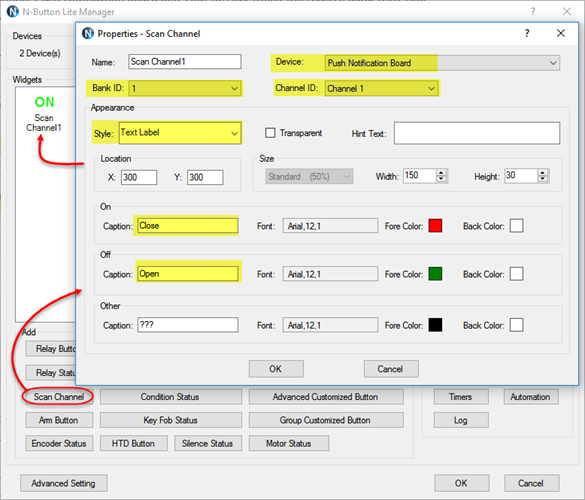Add an Advanced Customized Button widget

[x=326, y=397]
